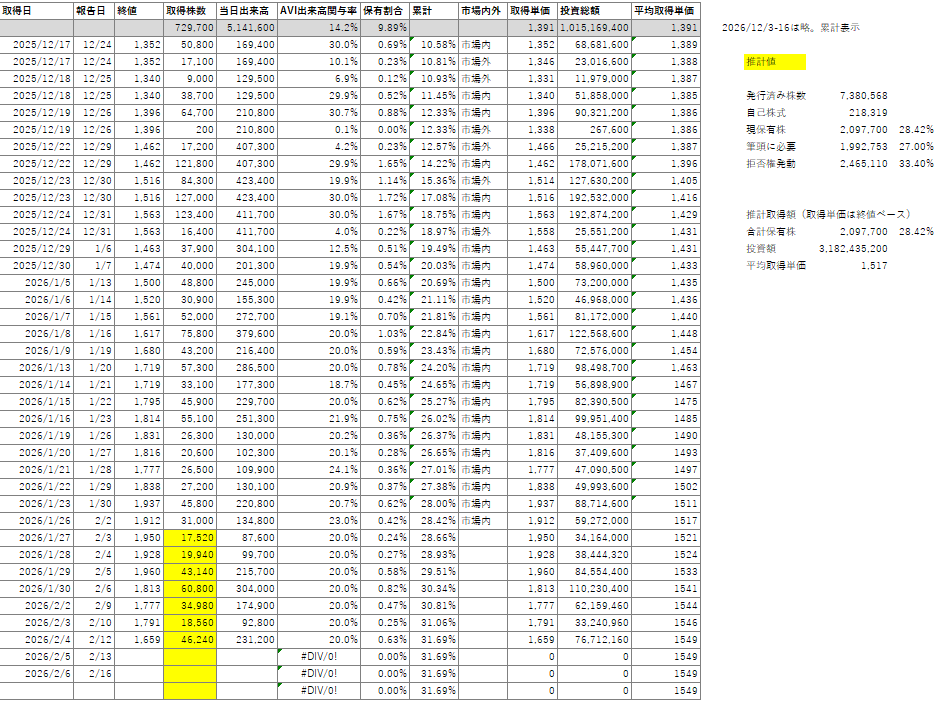The width and height of the screenshot is (949, 709).
Task: Click the yellow 推計値 label cell
Action: (772, 62)
